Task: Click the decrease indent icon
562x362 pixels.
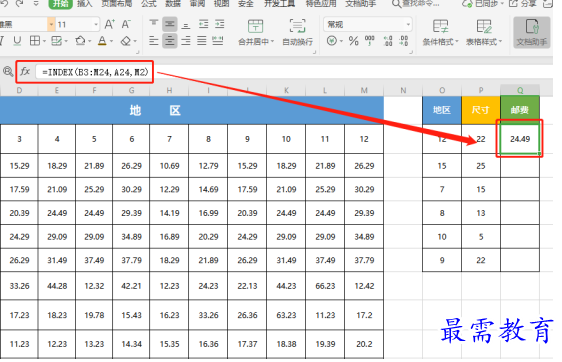Action: click(204, 24)
